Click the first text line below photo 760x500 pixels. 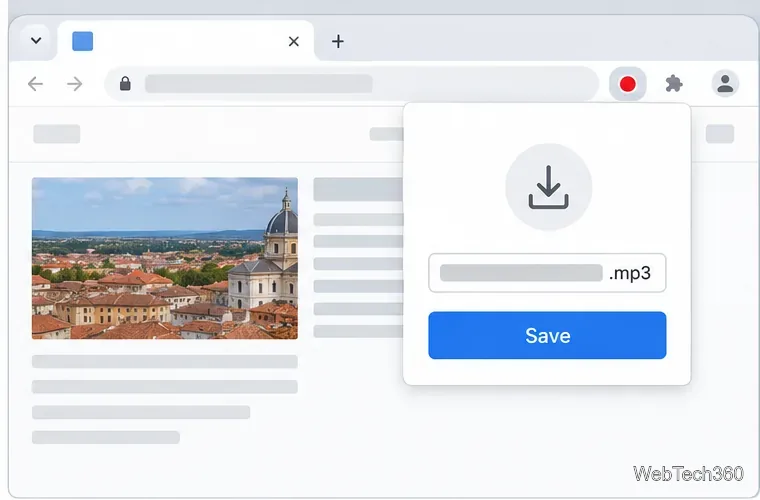pos(165,361)
